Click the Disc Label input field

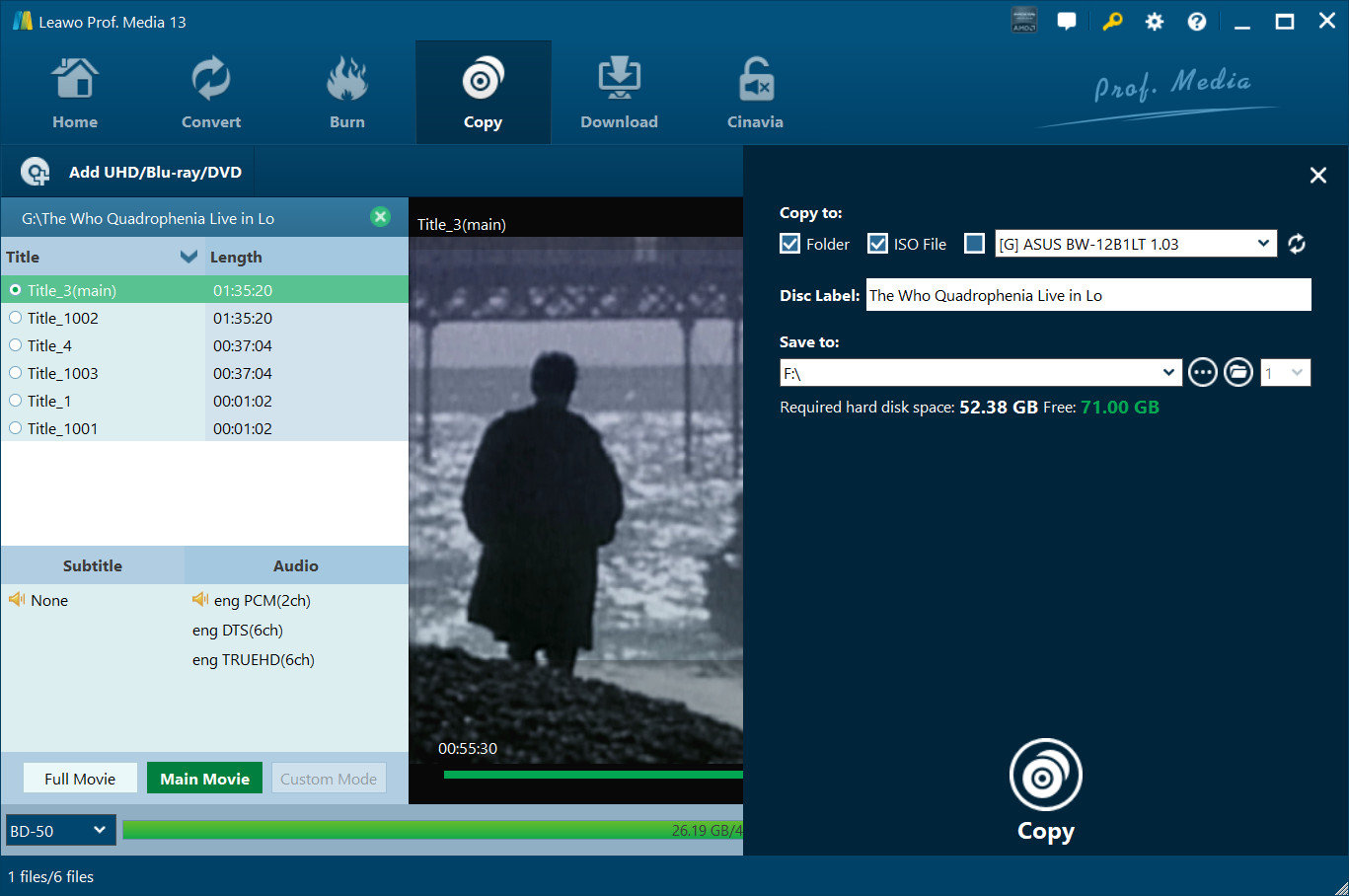click(x=1088, y=295)
